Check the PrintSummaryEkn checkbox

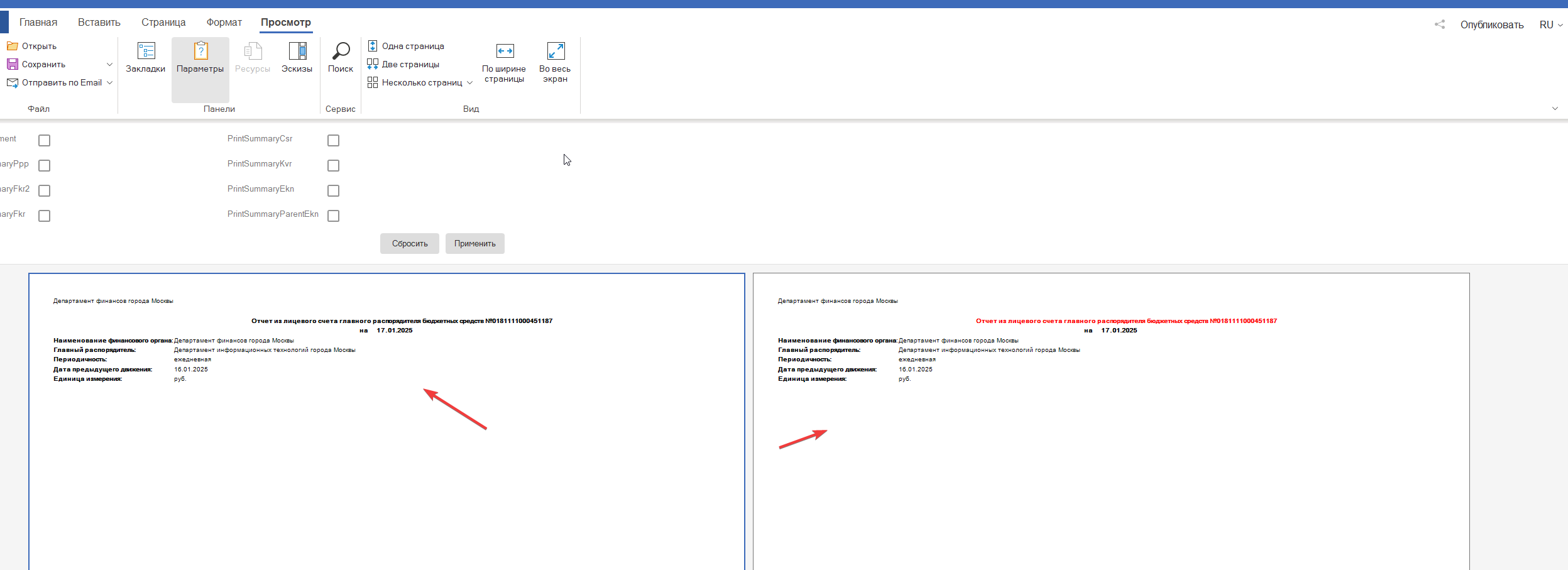point(334,190)
